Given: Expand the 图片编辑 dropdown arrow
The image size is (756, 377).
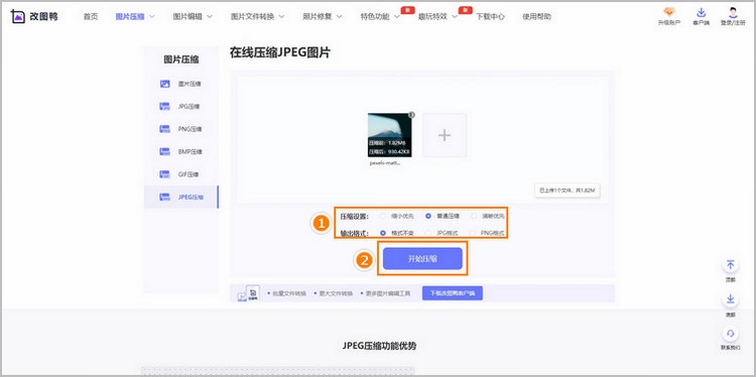Looking at the screenshot, I should (210, 16).
